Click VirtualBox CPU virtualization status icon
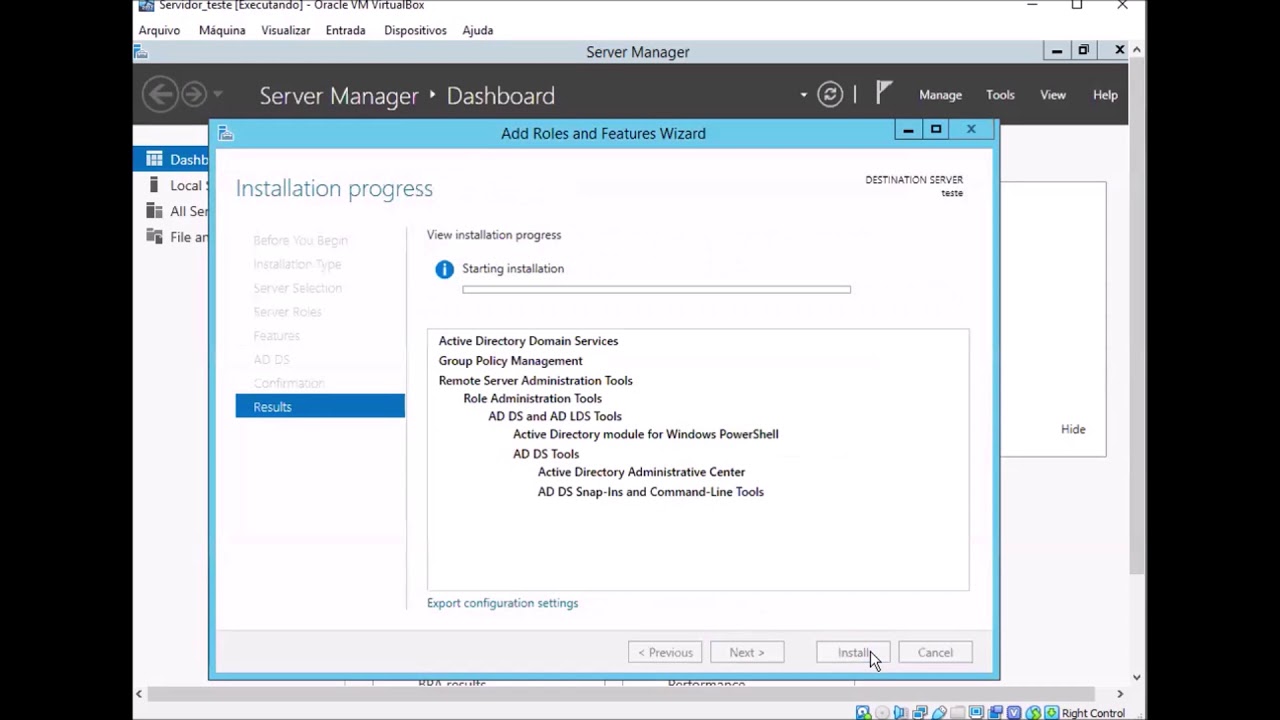 (1013, 713)
